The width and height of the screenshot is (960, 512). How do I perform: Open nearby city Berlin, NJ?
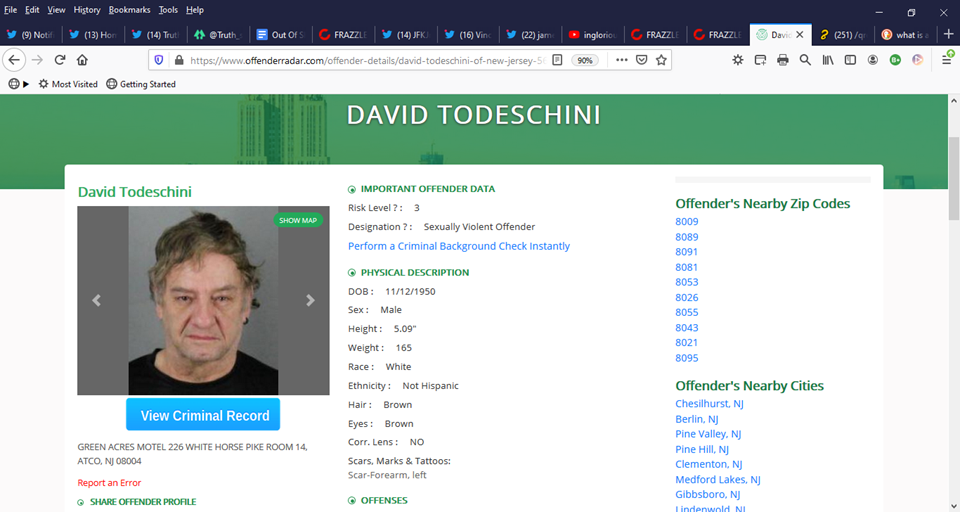697,419
